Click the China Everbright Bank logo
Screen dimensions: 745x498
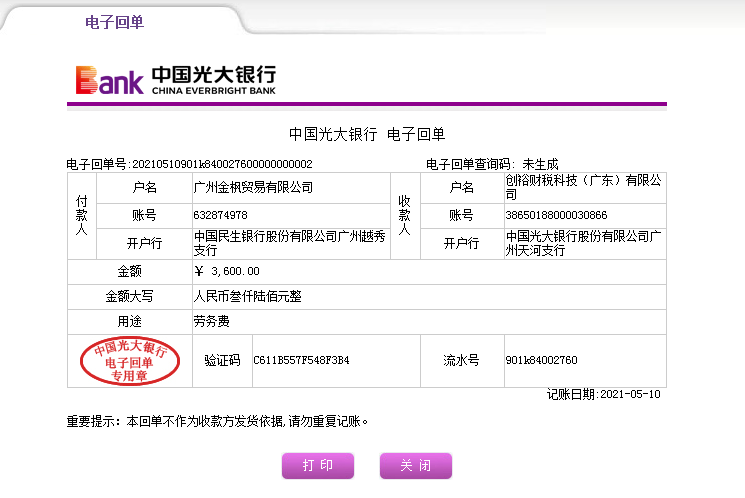coord(176,80)
